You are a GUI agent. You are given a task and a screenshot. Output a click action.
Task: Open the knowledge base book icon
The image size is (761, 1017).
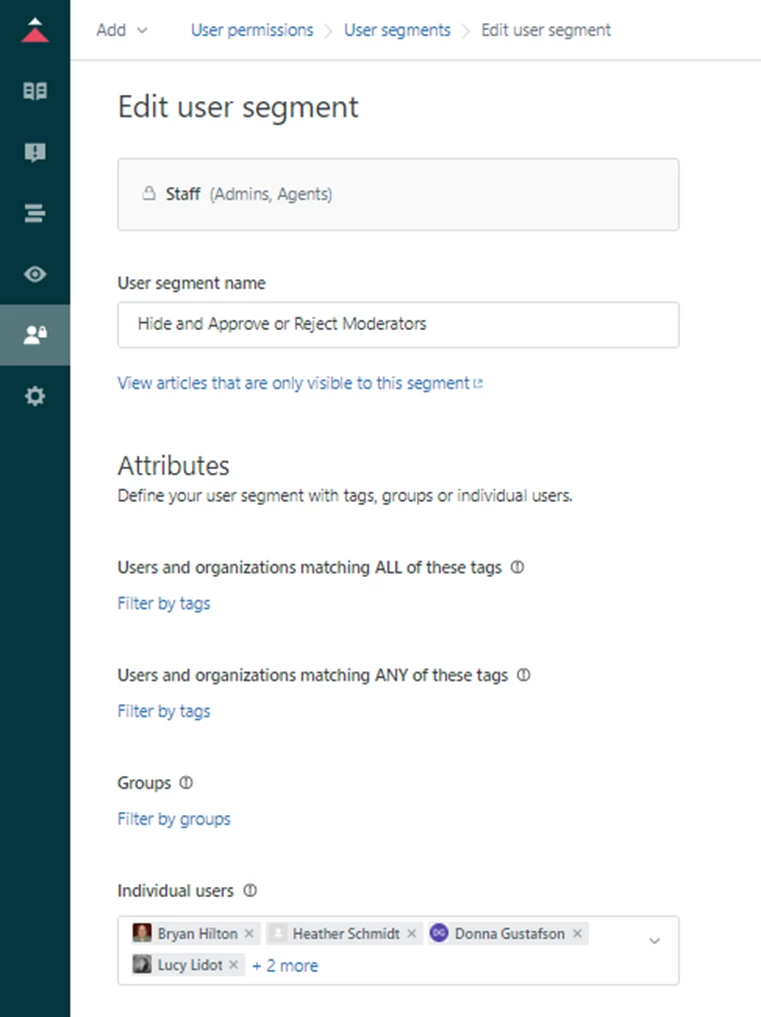[35, 91]
